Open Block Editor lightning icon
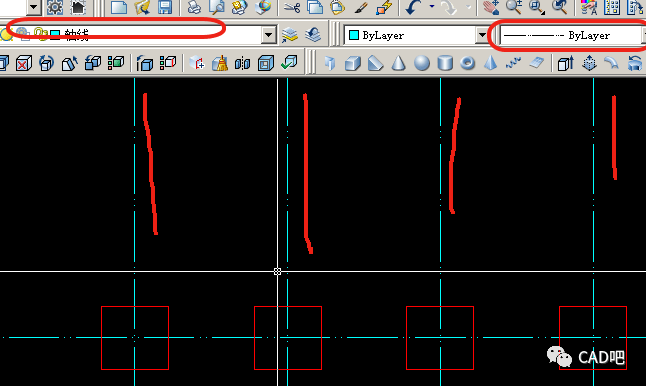 384,7
